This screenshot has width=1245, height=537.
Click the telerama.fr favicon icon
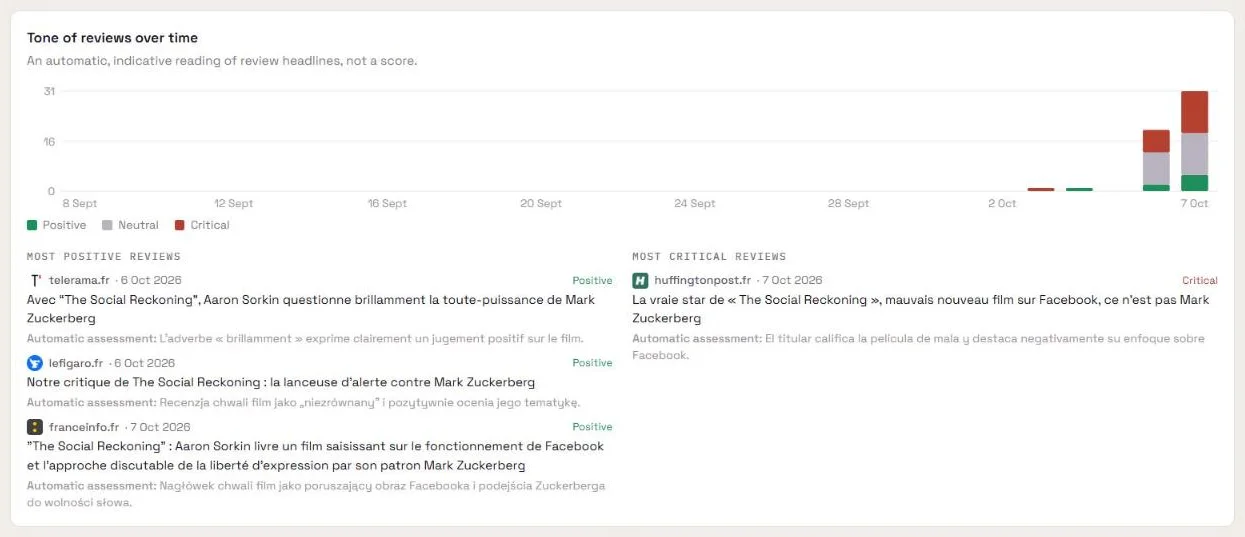coord(35,280)
